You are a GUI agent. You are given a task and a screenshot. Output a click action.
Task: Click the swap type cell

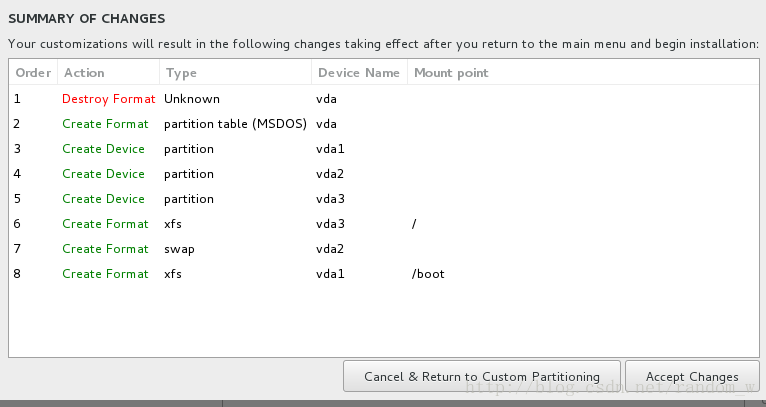click(x=179, y=249)
